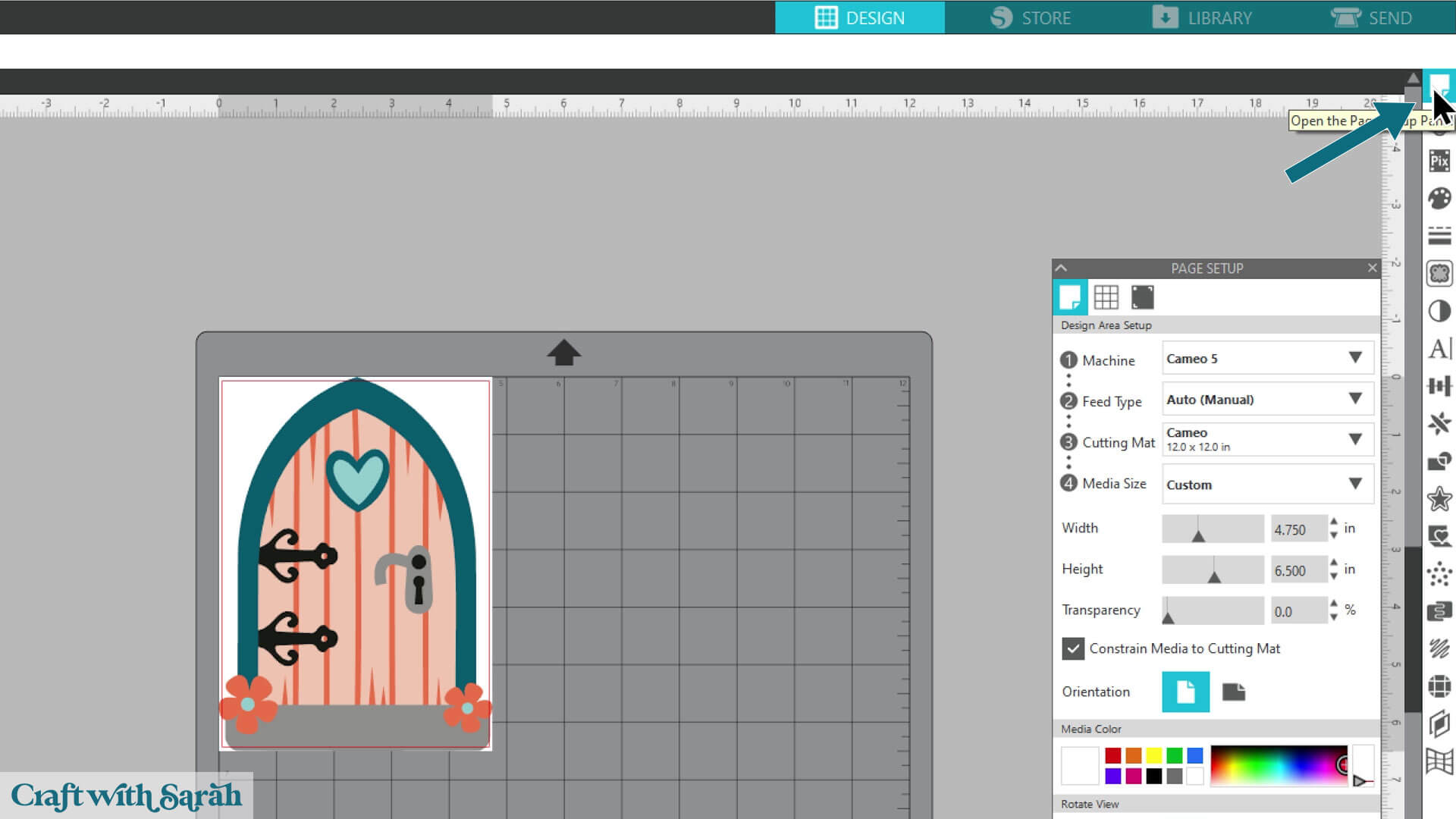Open the Favorites star panel
Viewport: 1456px width, 819px height.
1439,499
